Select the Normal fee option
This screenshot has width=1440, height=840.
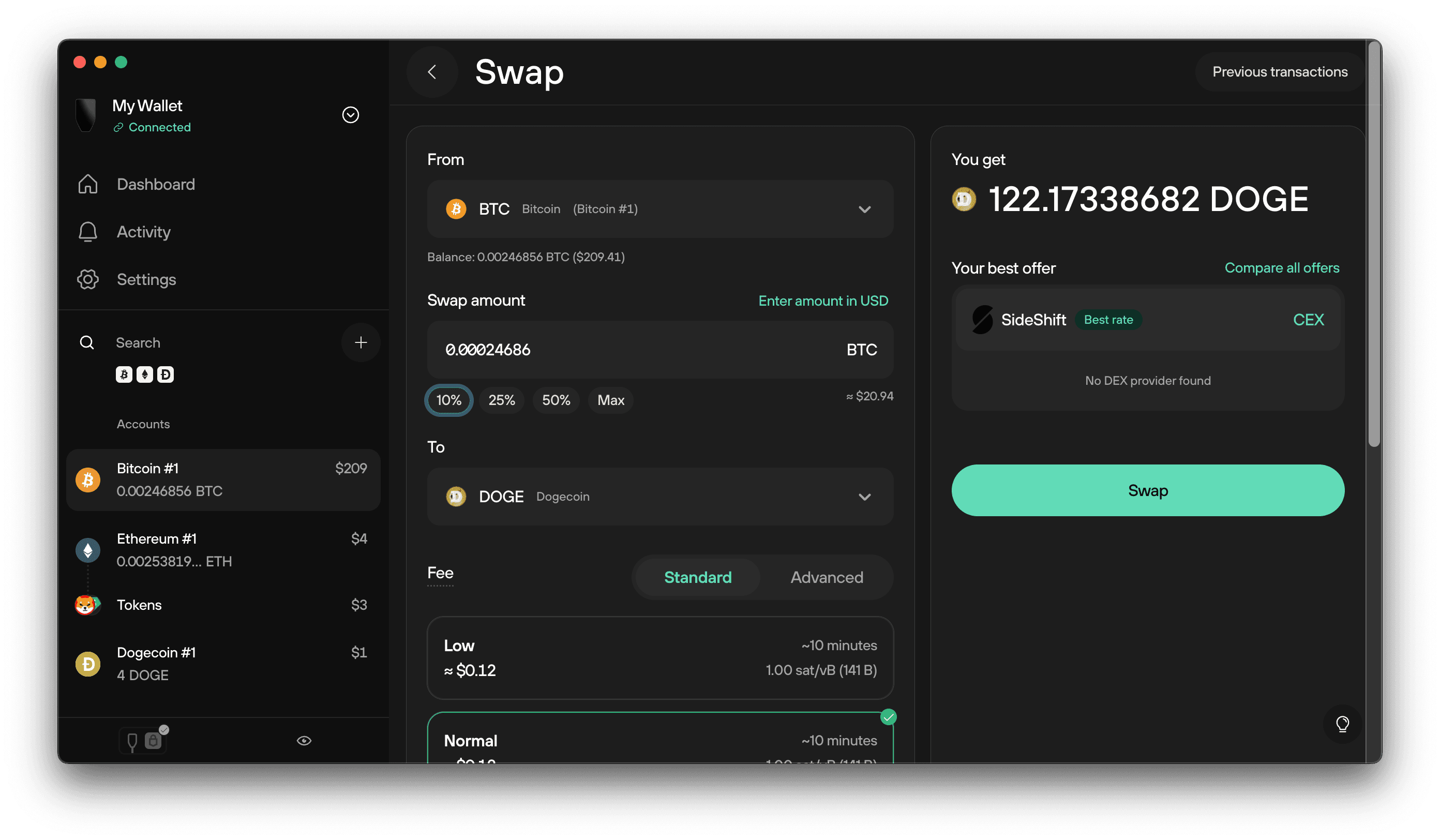(x=660, y=741)
